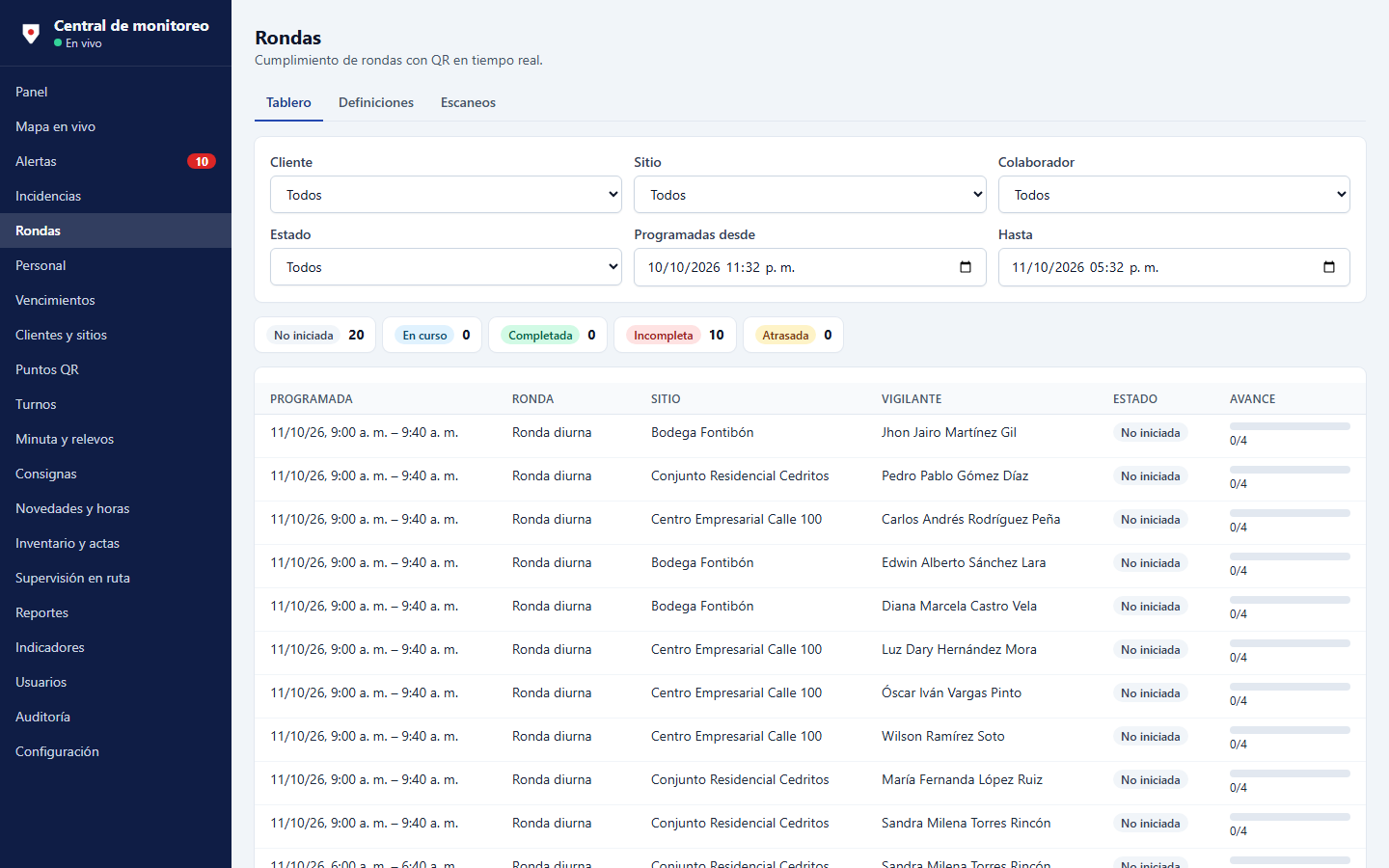This screenshot has width=1389, height=868.
Task: Select vigilante Carlos Andrés Rodríguez Peña
Action: pyautogui.click(x=970, y=519)
